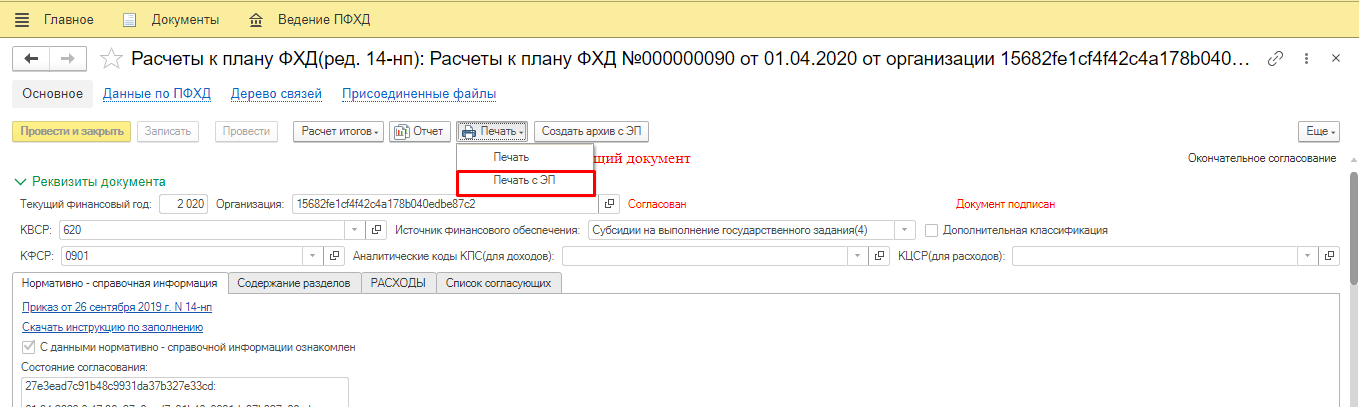The image size is (1359, 407).
Task: Select Печать с ЭП menu item
Action: click(525, 181)
